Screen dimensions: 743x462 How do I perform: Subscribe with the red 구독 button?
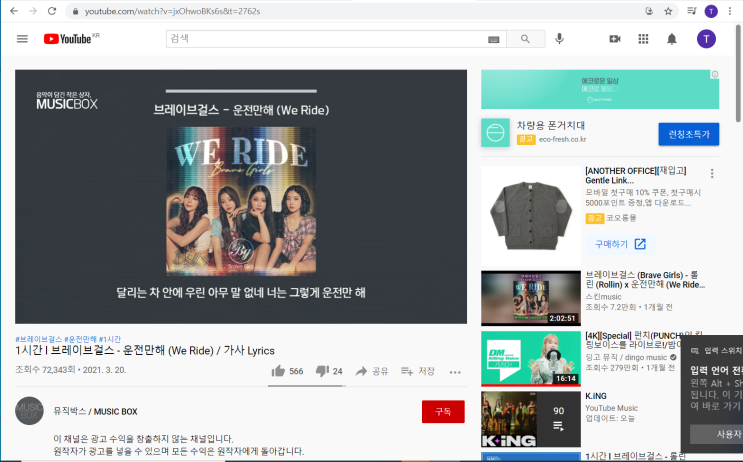[x=443, y=411]
